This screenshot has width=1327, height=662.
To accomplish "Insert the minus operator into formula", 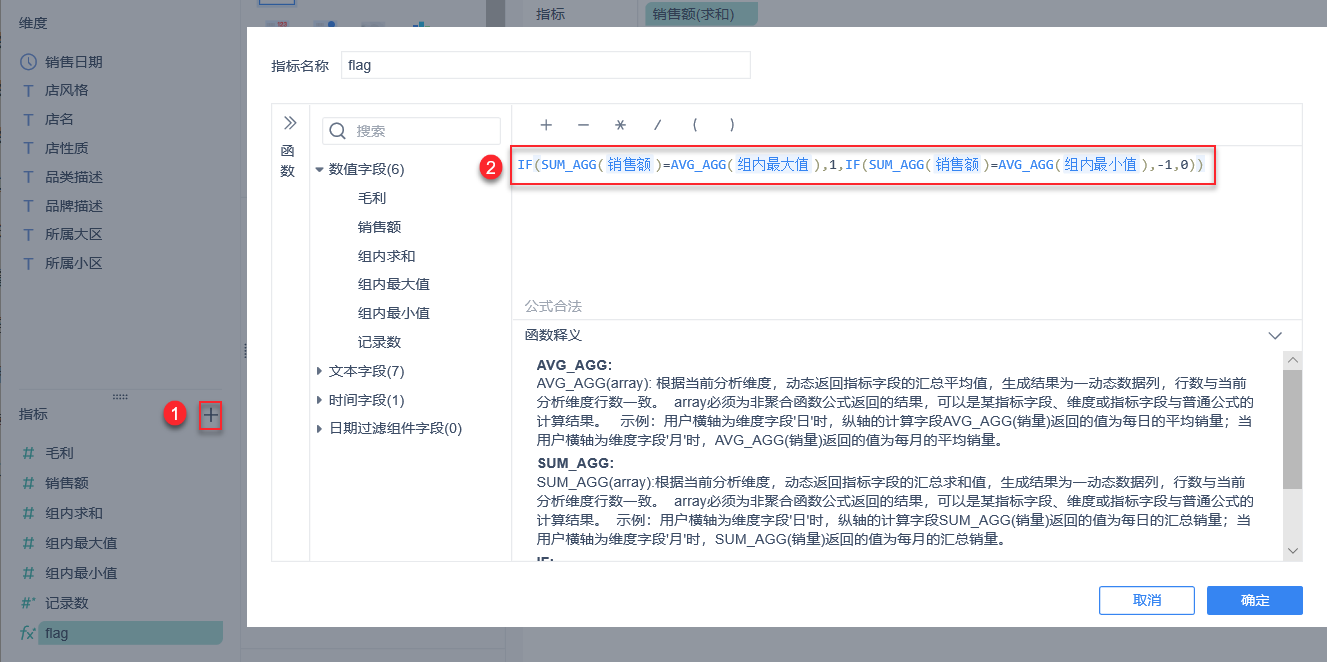I will [x=583, y=125].
